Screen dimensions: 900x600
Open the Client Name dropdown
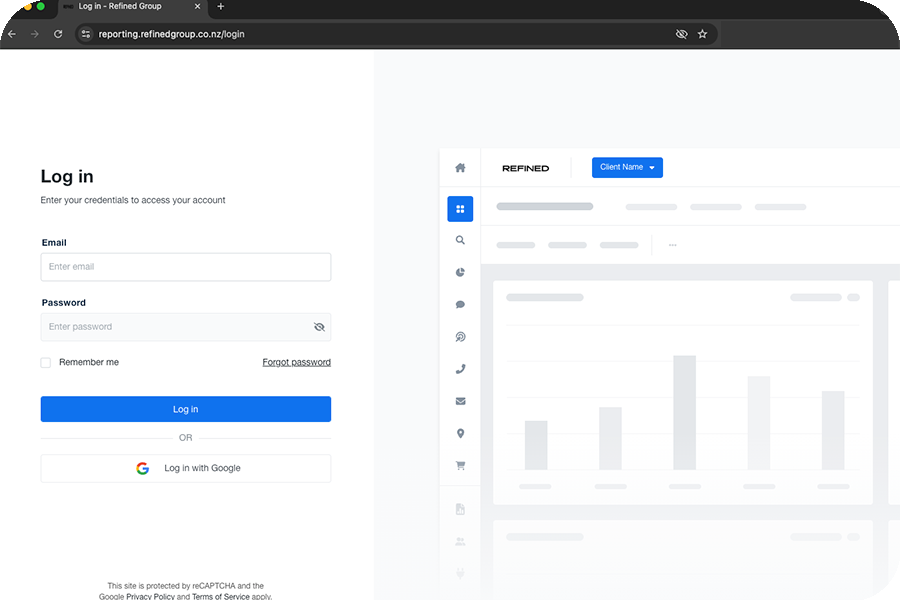[627, 167]
